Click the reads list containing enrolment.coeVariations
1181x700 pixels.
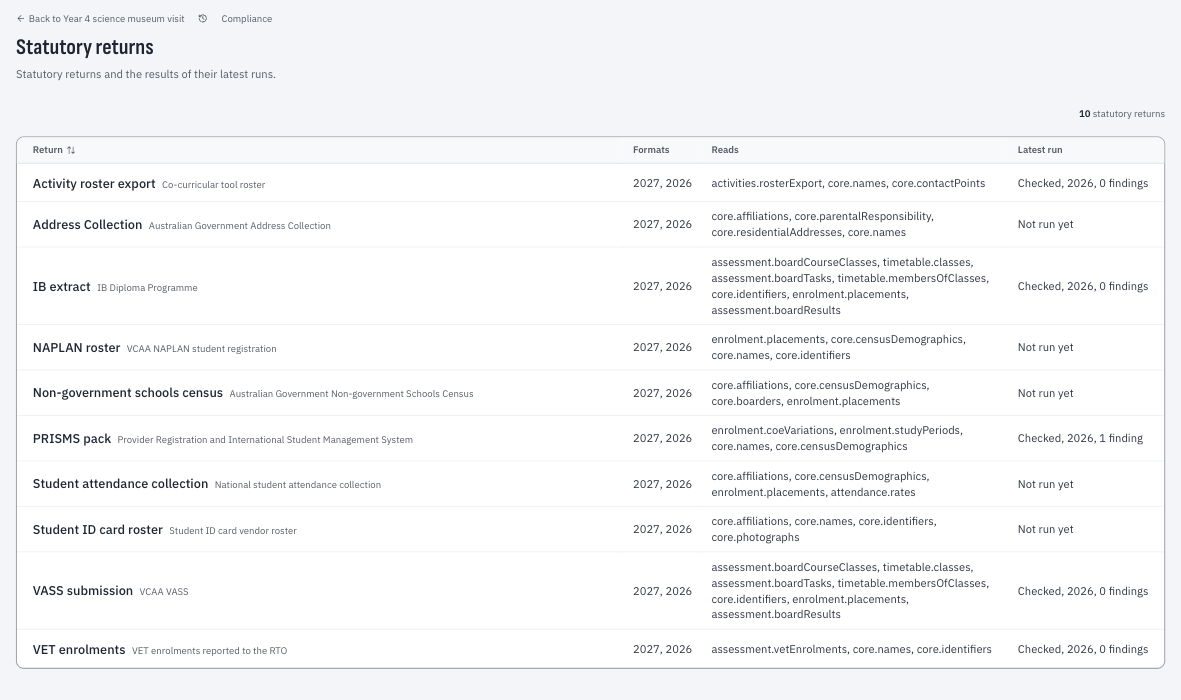tap(837, 439)
